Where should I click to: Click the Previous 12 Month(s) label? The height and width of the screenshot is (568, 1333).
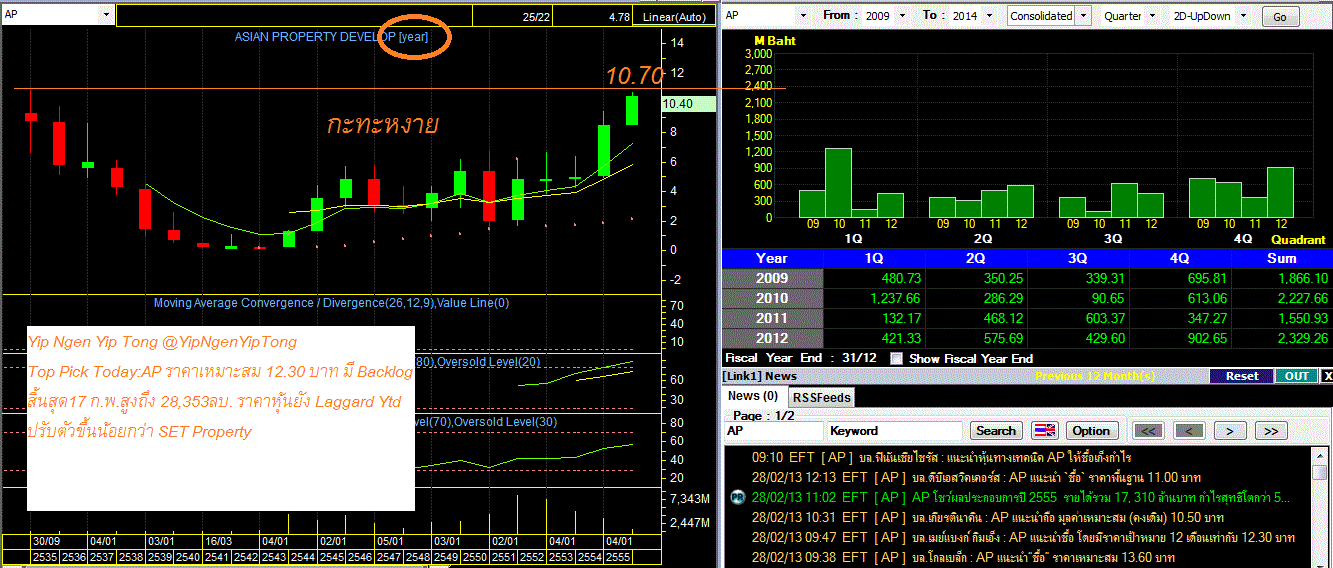click(1094, 376)
